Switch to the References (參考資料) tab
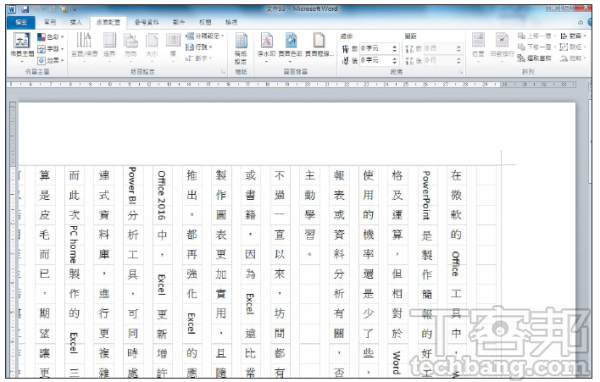 (x=147, y=22)
